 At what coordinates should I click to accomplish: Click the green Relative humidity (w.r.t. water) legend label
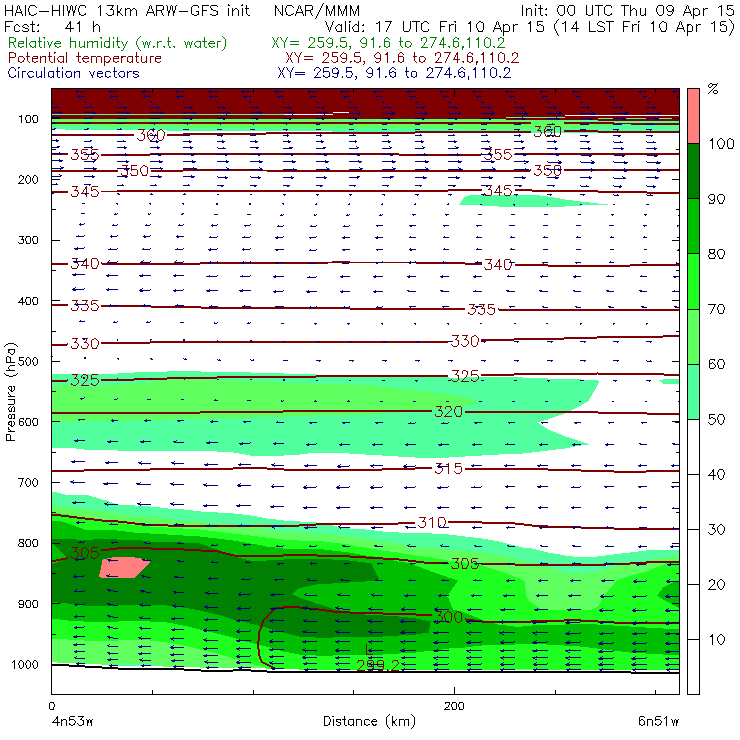[118, 43]
